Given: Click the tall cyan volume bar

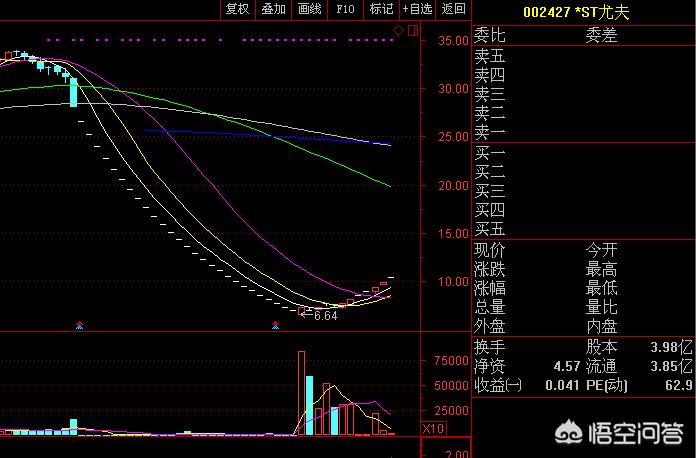Looking at the screenshot, I should click(x=309, y=405).
